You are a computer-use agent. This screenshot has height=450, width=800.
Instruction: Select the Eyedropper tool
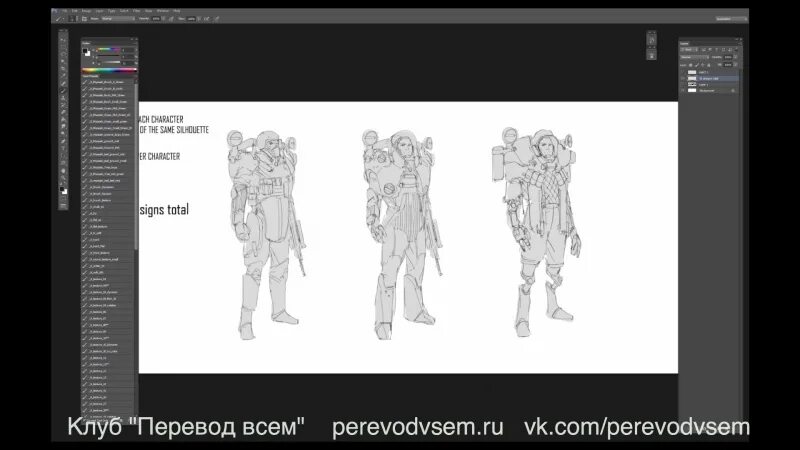coord(63,75)
